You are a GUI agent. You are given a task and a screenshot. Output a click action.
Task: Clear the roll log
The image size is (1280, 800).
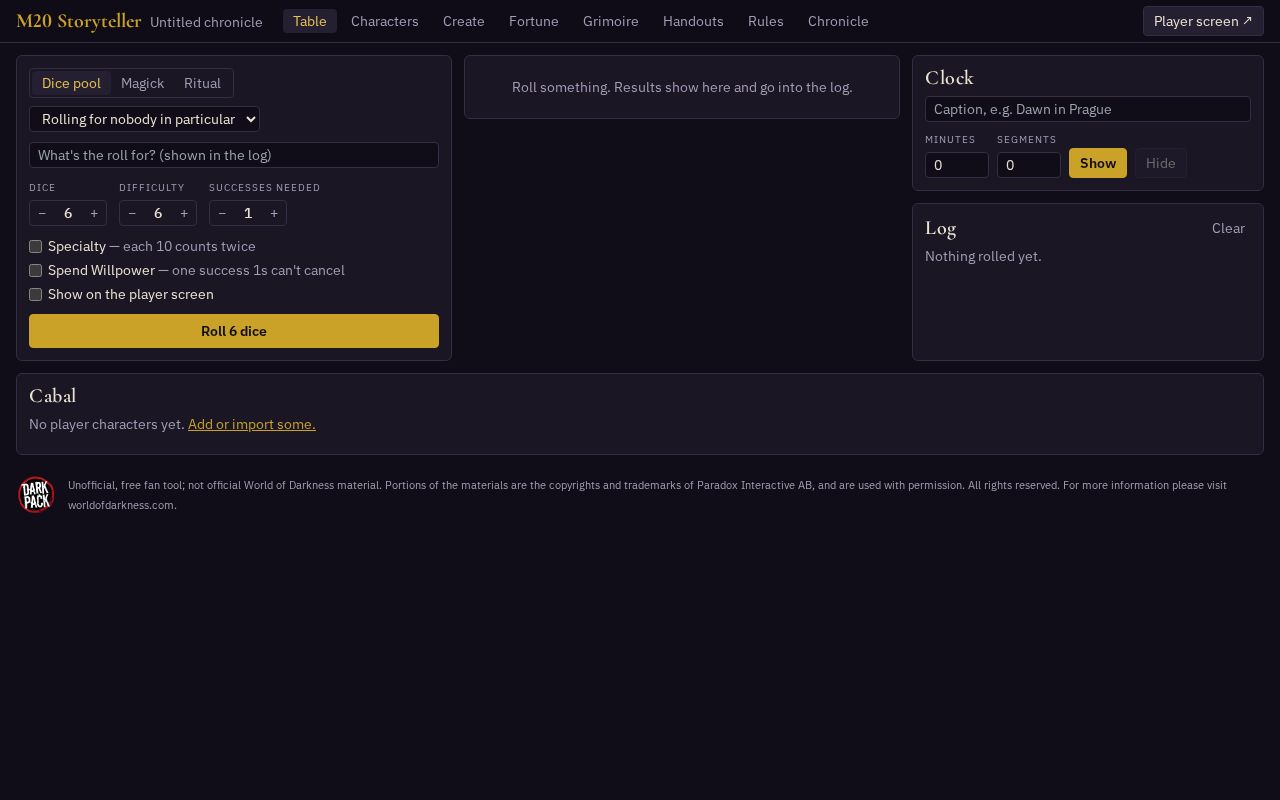click(1228, 228)
